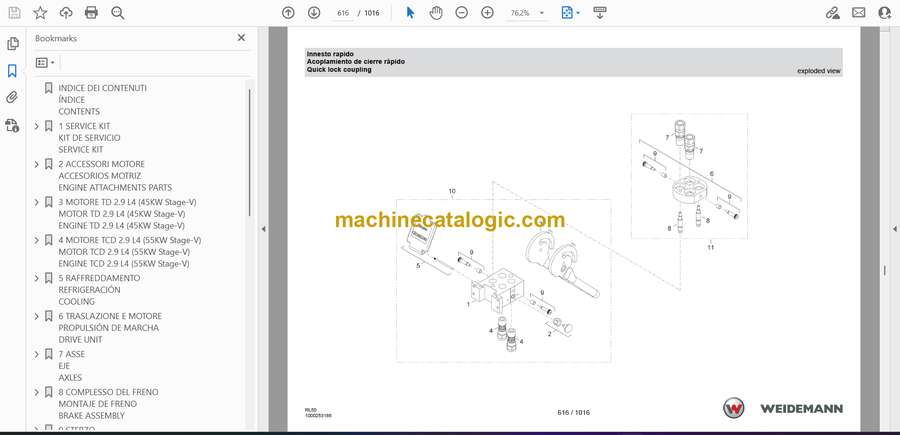Activate the hand pan tool
Screen dimensions: 900x435
436,13
